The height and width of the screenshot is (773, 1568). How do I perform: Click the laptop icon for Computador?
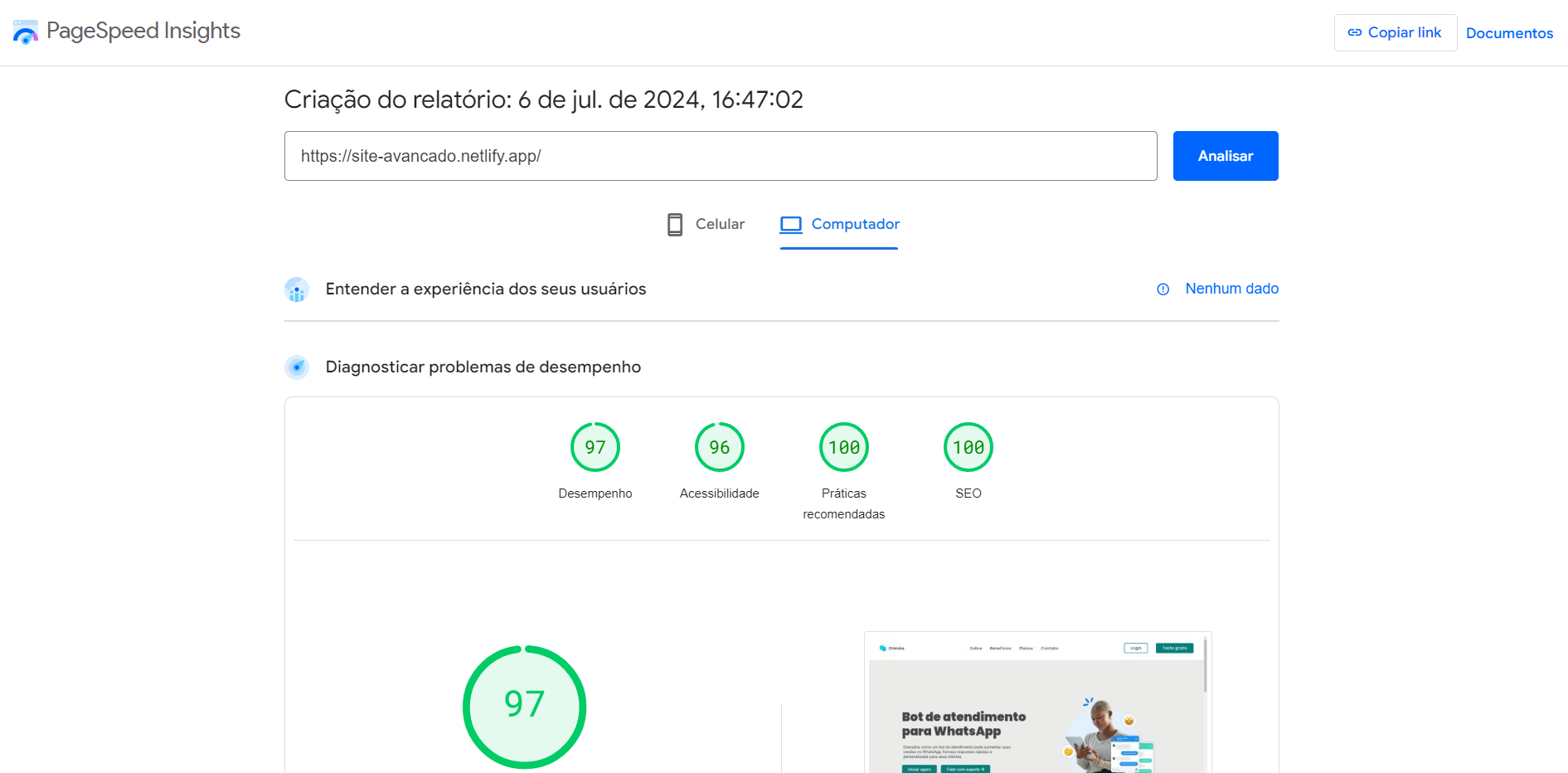[x=791, y=225]
